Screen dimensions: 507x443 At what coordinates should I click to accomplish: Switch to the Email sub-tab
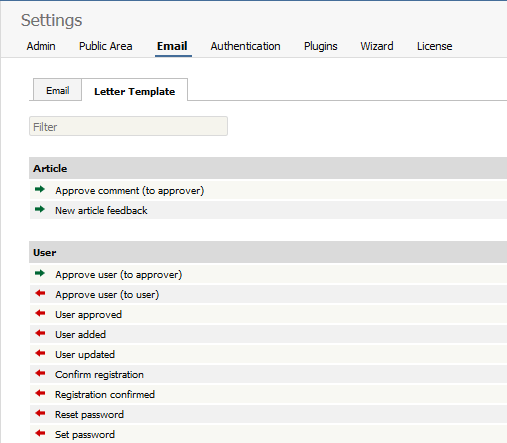[58, 90]
